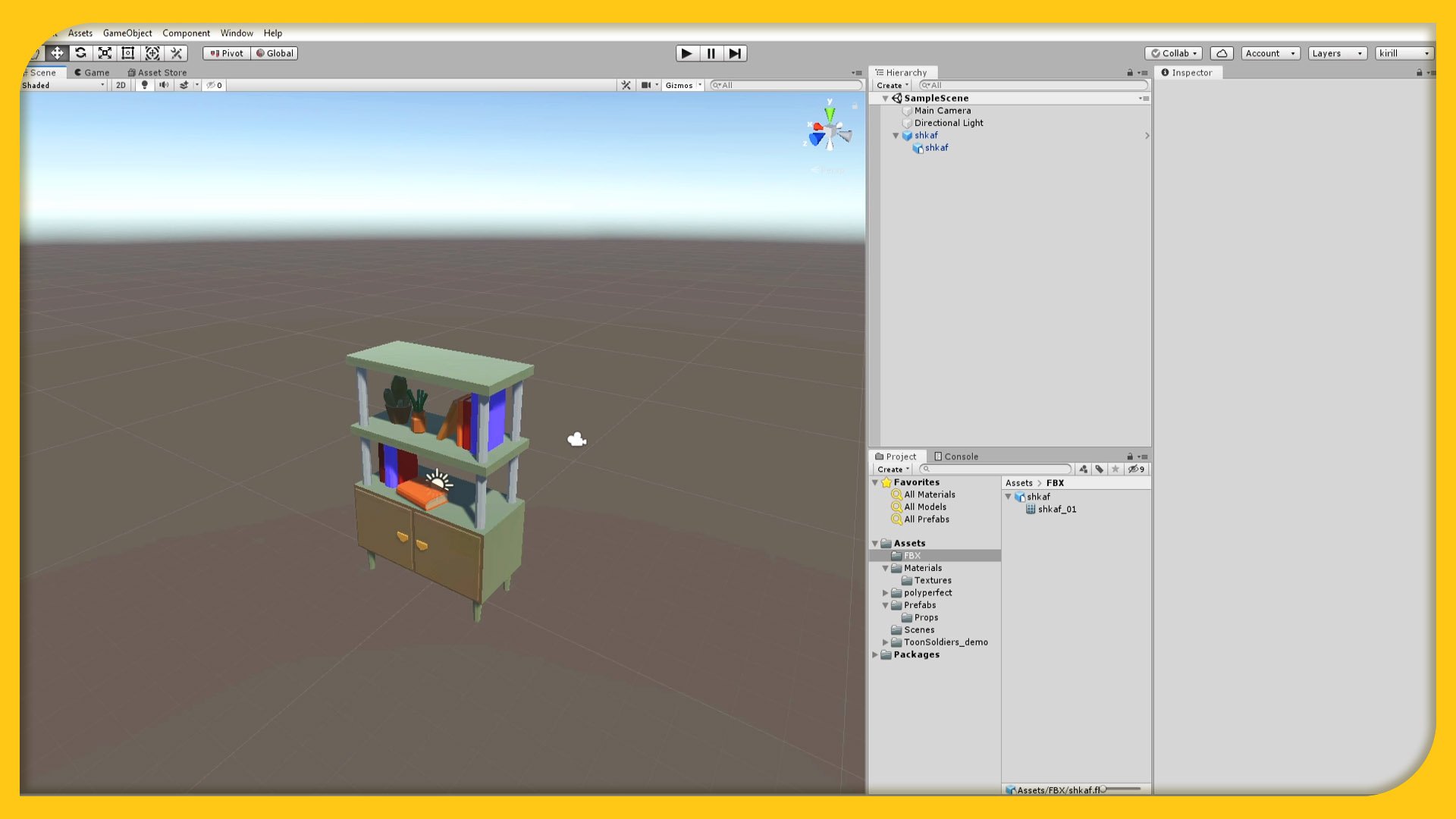Select the Rotate tool

(80, 53)
